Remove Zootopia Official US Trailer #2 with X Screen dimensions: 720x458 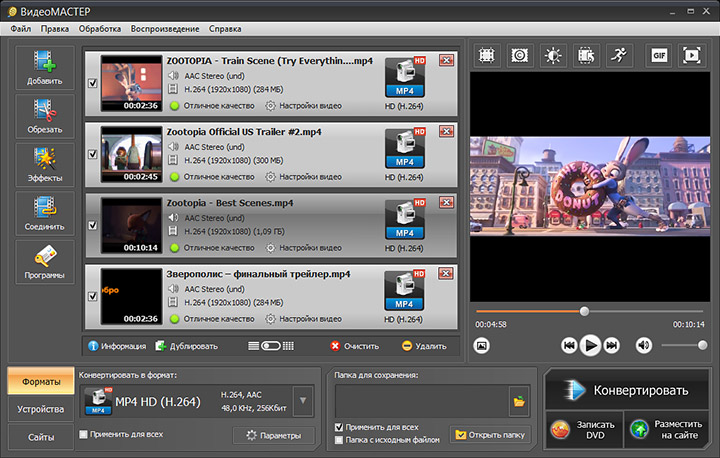click(x=446, y=131)
